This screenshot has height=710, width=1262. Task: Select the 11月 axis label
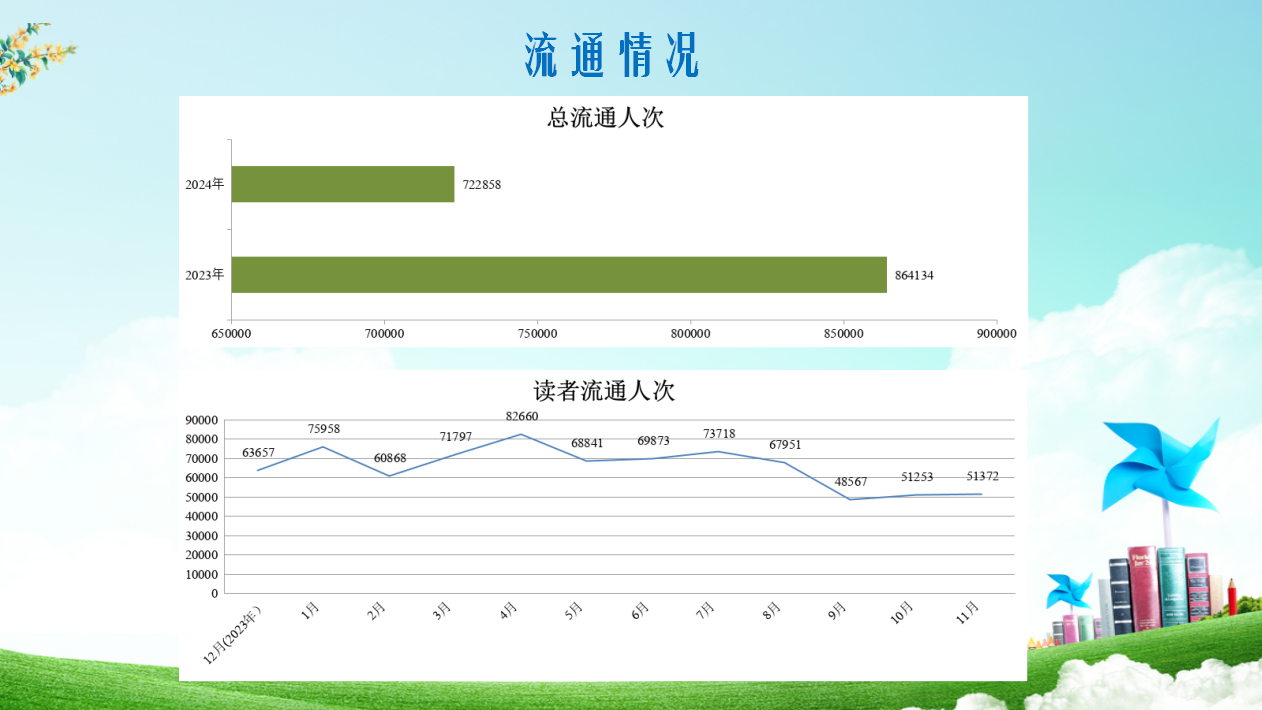(x=968, y=613)
